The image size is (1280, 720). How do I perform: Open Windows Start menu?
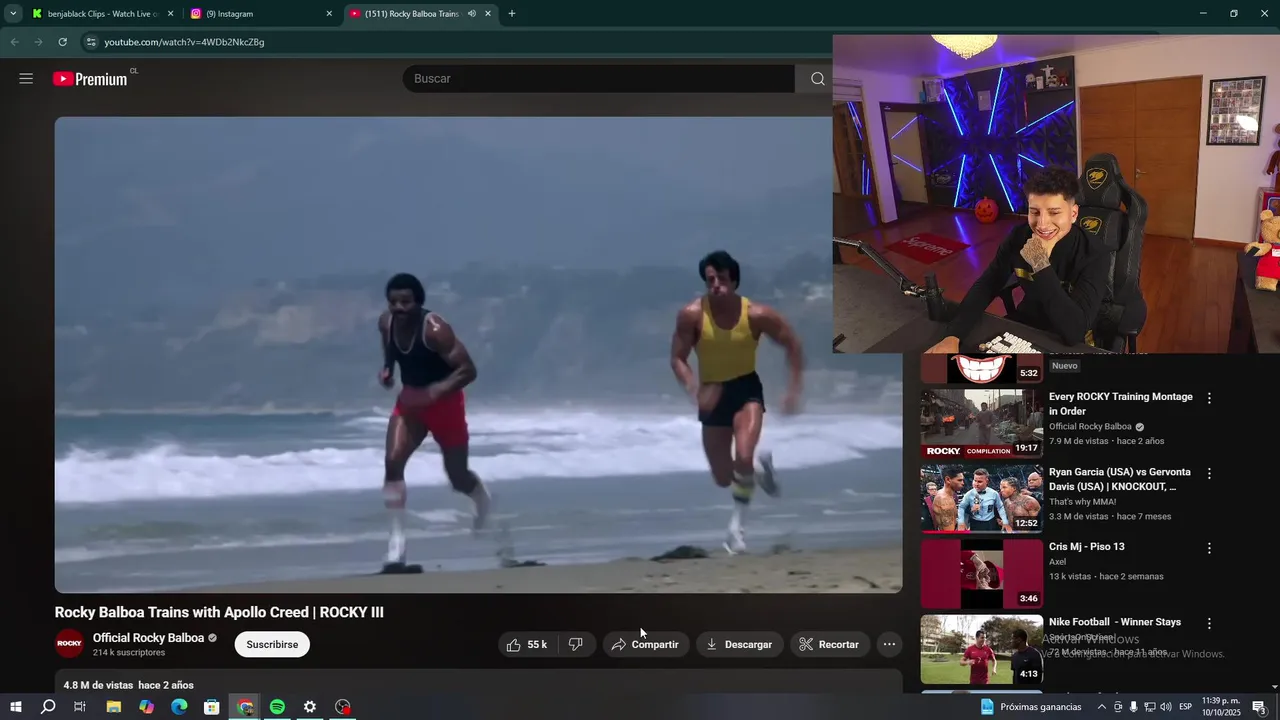[x=16, y=707]
